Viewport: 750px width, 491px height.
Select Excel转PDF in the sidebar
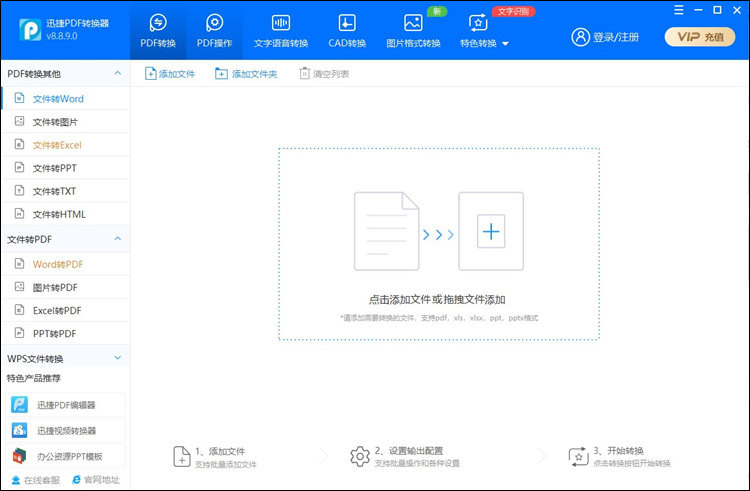[66, 310]
